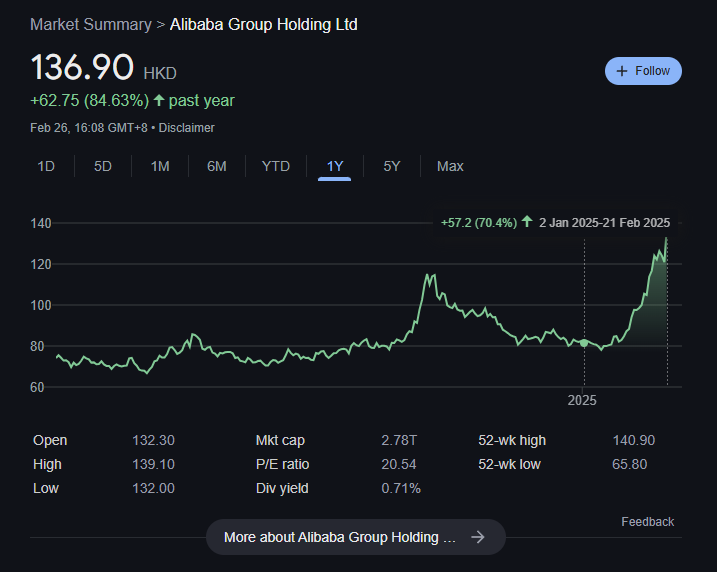
Task: Click the 52-wk high label
Action: (x=512, y=440)
